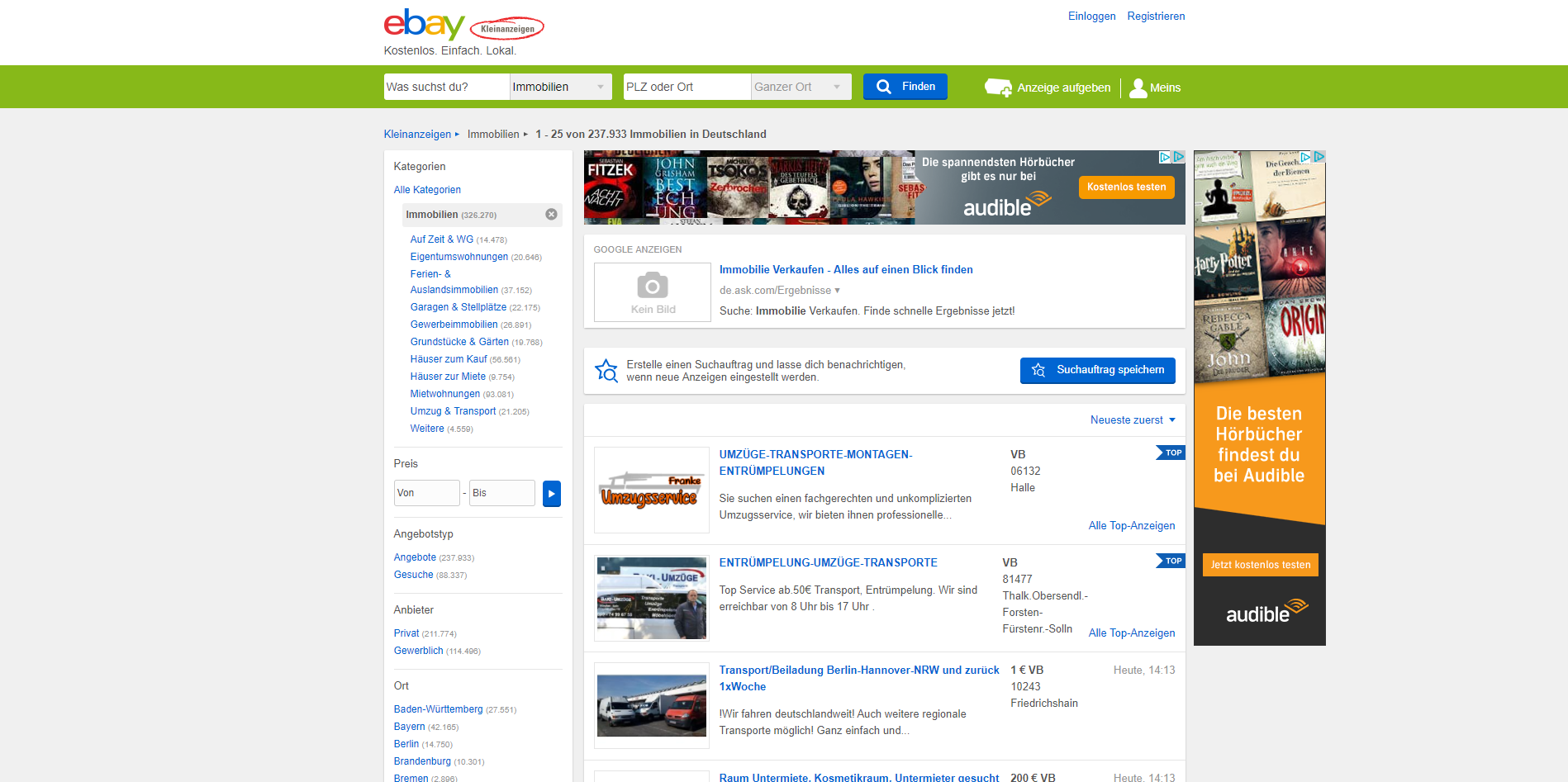Open Transport/Beiladung Berlin-Hannover listing title
1568x782 pixels.
(859, 679)
